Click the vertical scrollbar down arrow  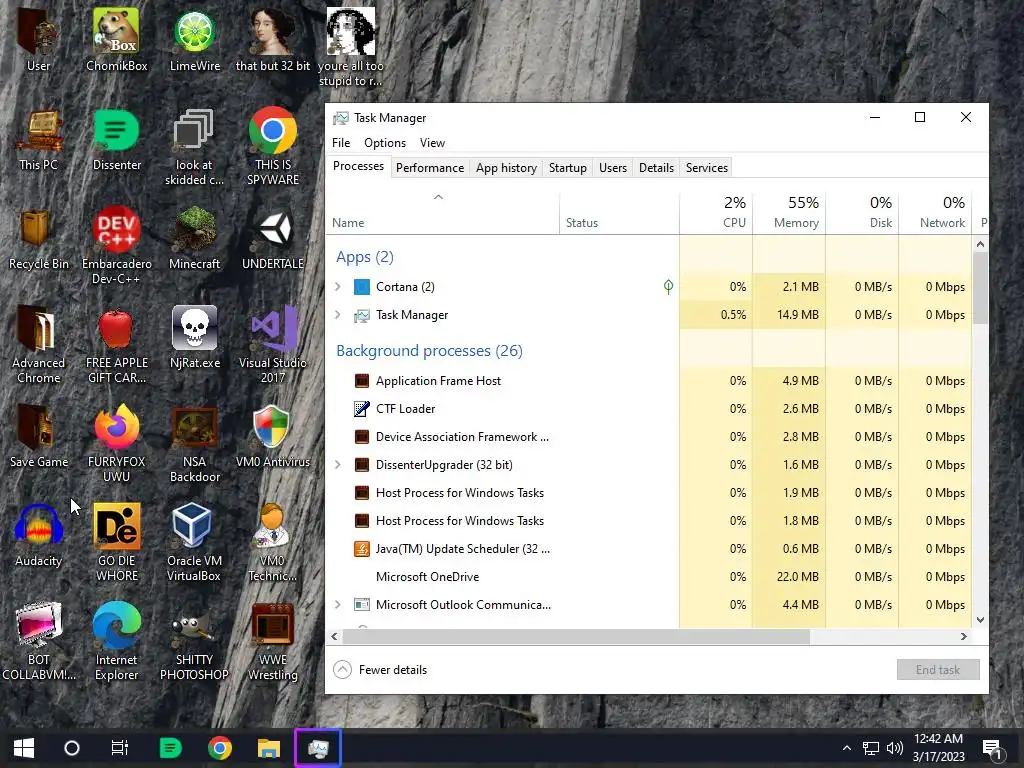[x=980, y=620]
